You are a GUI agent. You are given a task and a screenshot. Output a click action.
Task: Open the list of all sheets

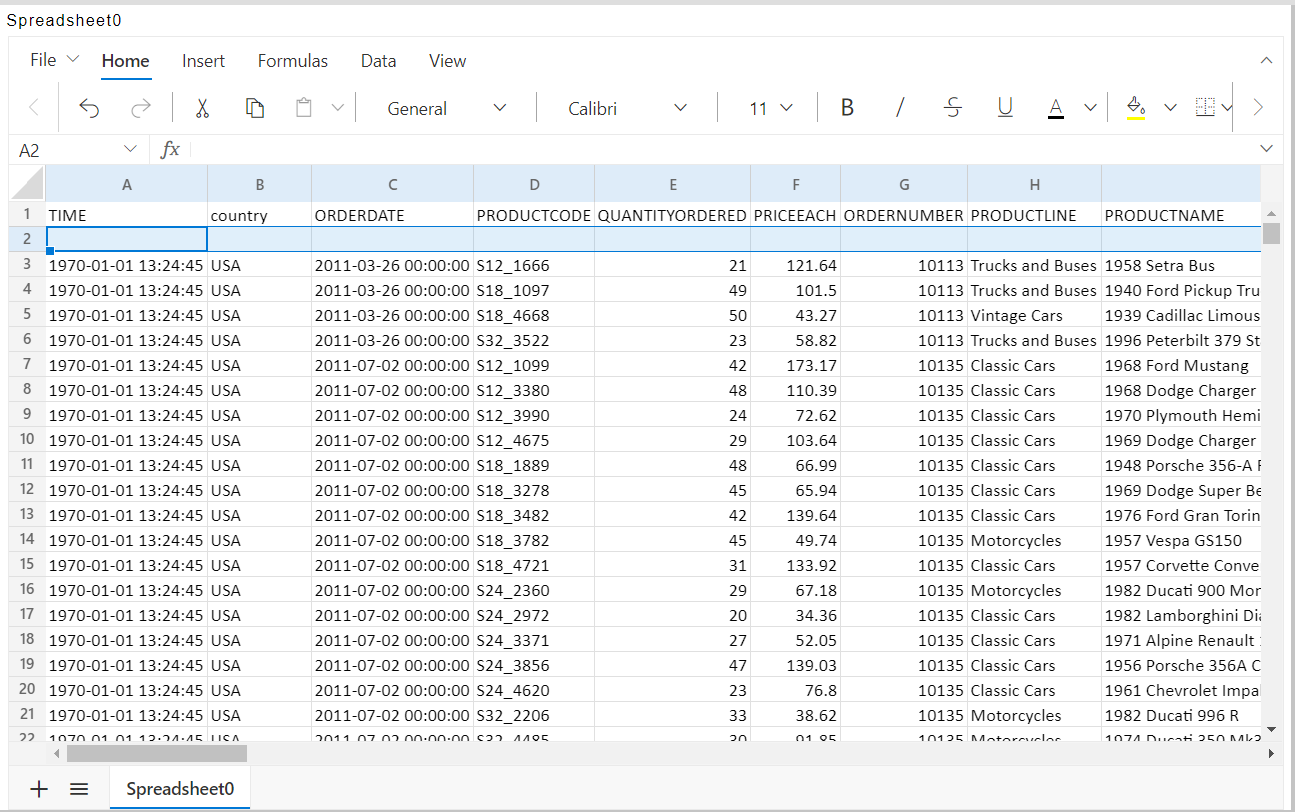[79, 789]
